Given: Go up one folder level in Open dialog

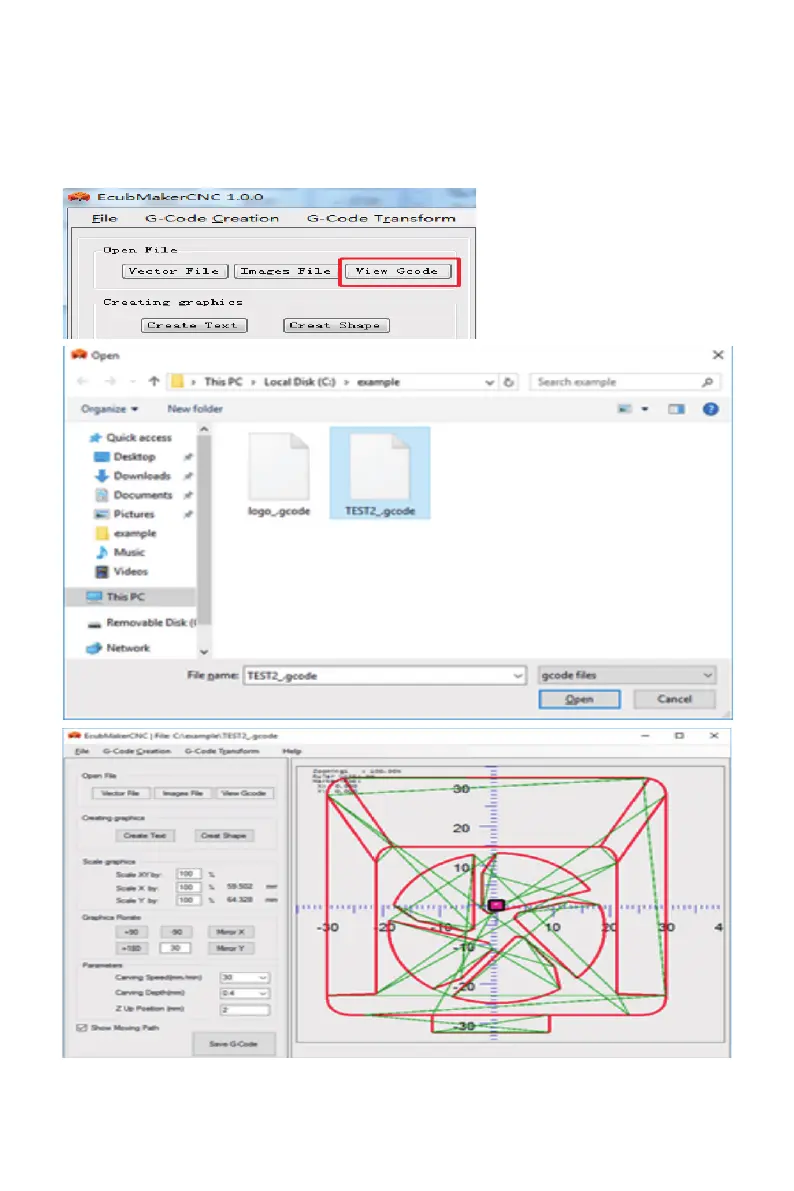Looking at the screenshot, I should [154, 381].
